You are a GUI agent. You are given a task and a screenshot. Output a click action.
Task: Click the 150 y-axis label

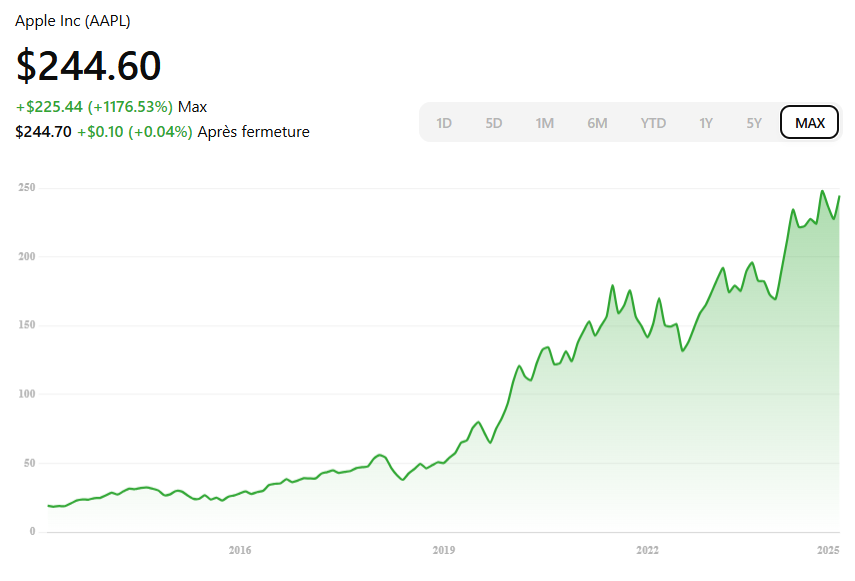point(26,325)
